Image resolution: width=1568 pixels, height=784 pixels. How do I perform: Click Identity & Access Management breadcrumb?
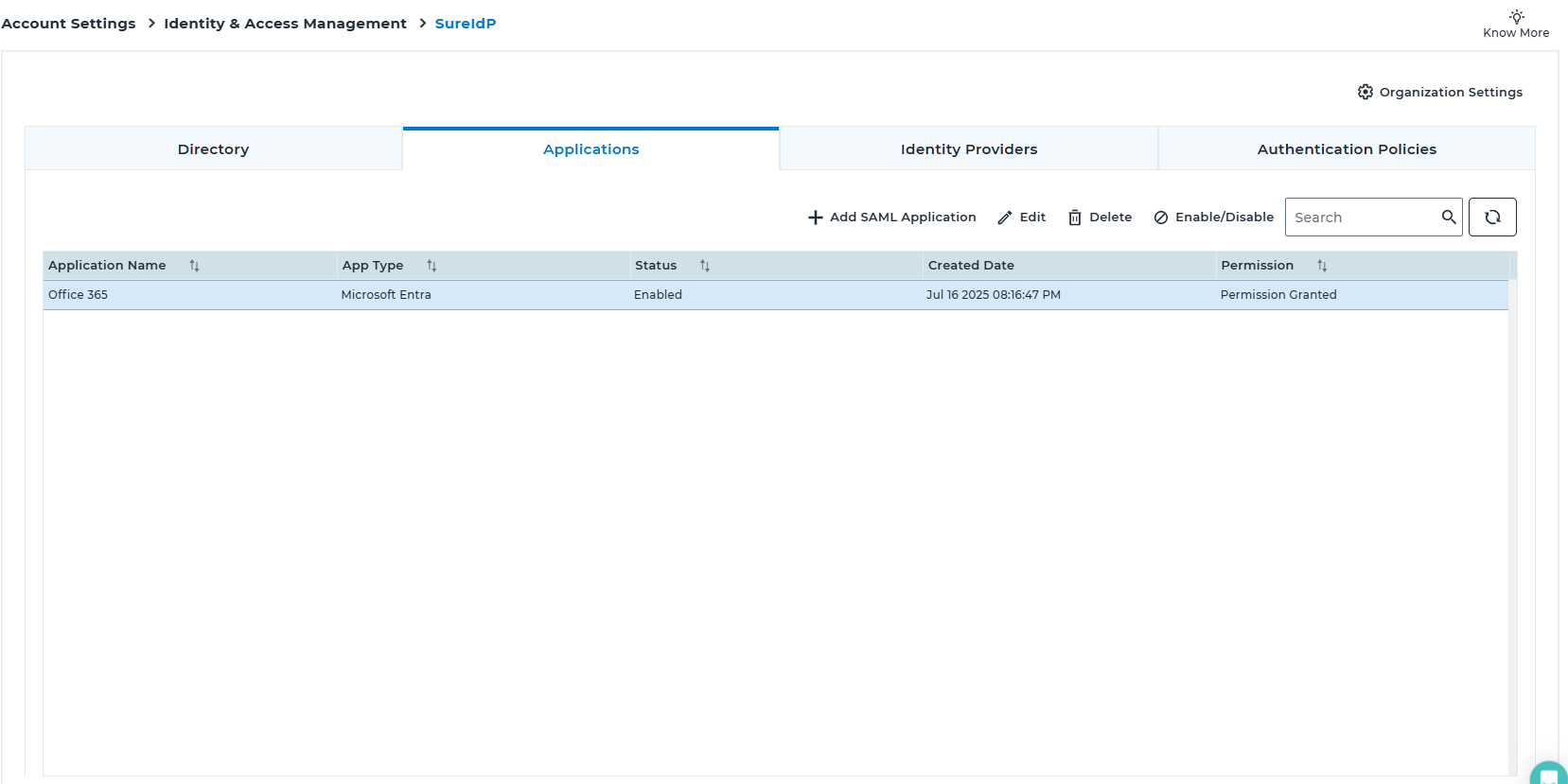285,24
